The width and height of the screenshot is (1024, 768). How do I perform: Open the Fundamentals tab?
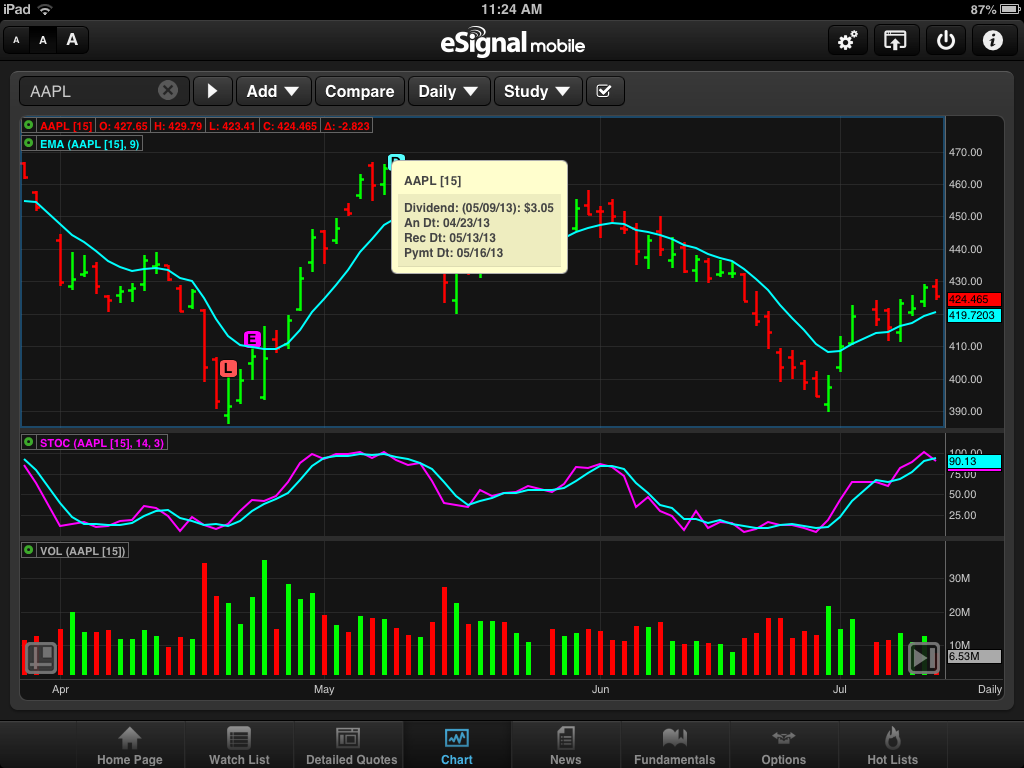[x=674, y=746]
